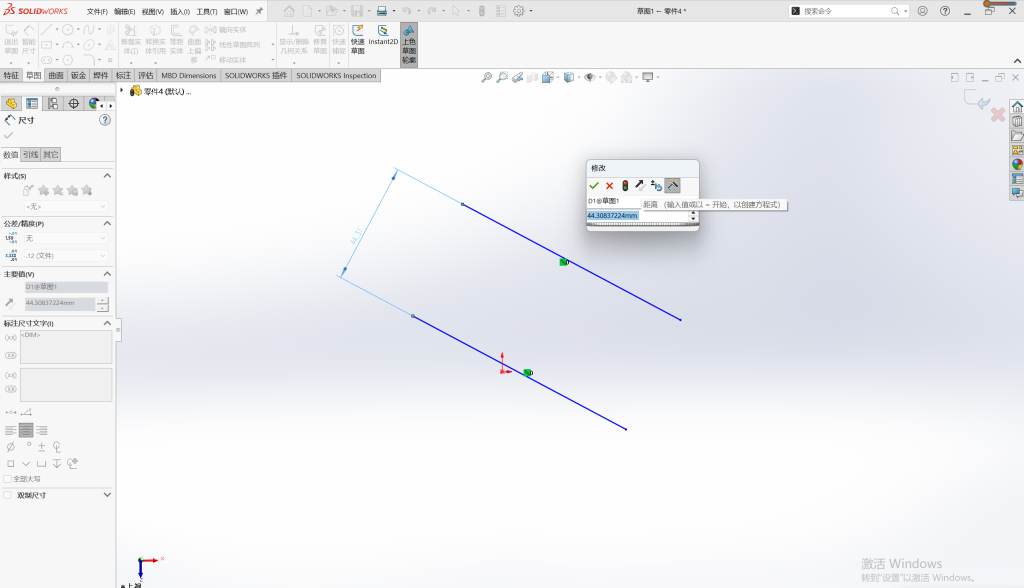Collapse the 主要值(V) section
The width and height of the screenshot is (1024, 588).
point(107,274)
